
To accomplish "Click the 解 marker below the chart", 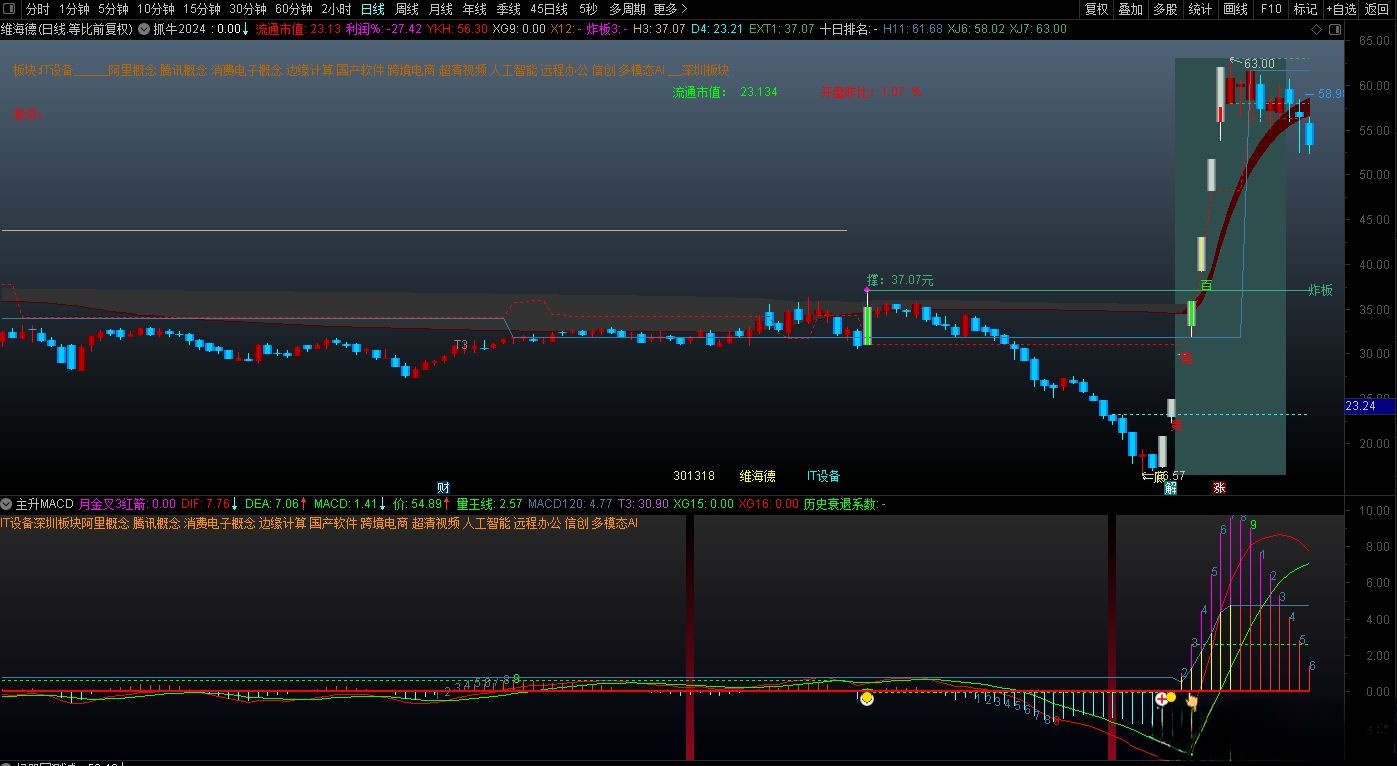I will click(1170, 488).
